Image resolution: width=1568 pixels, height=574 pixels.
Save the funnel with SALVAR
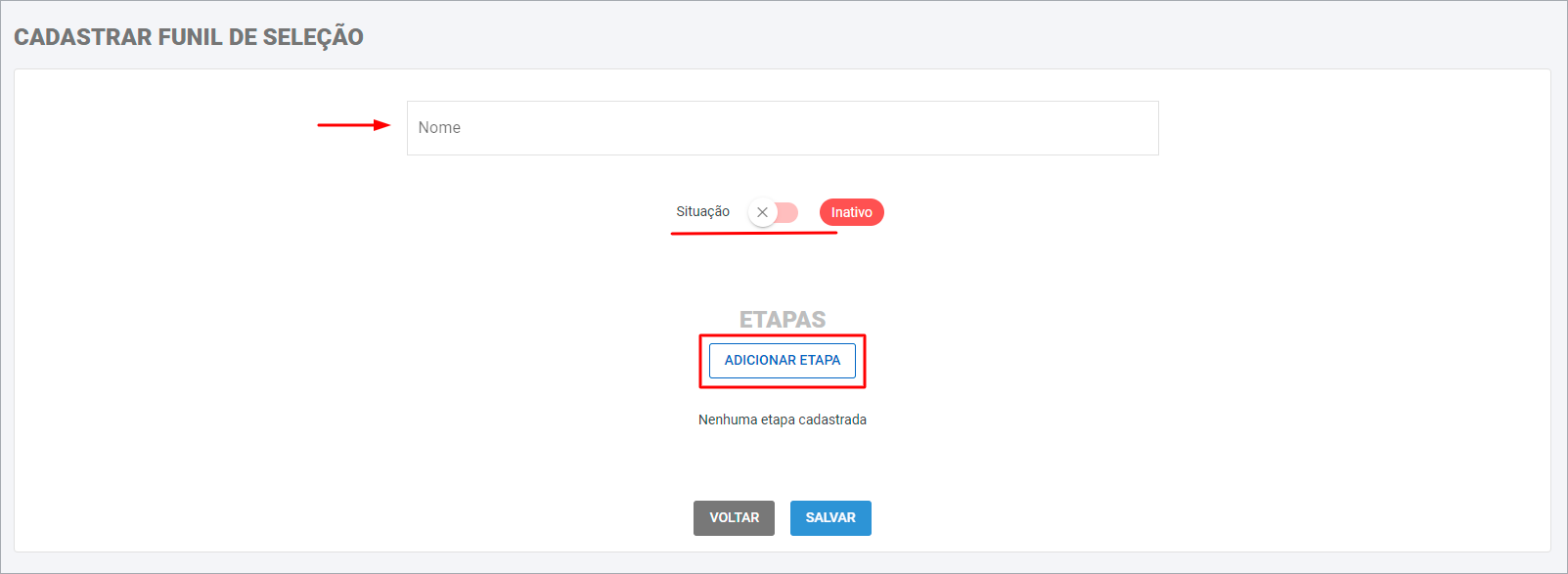(830, 518)
